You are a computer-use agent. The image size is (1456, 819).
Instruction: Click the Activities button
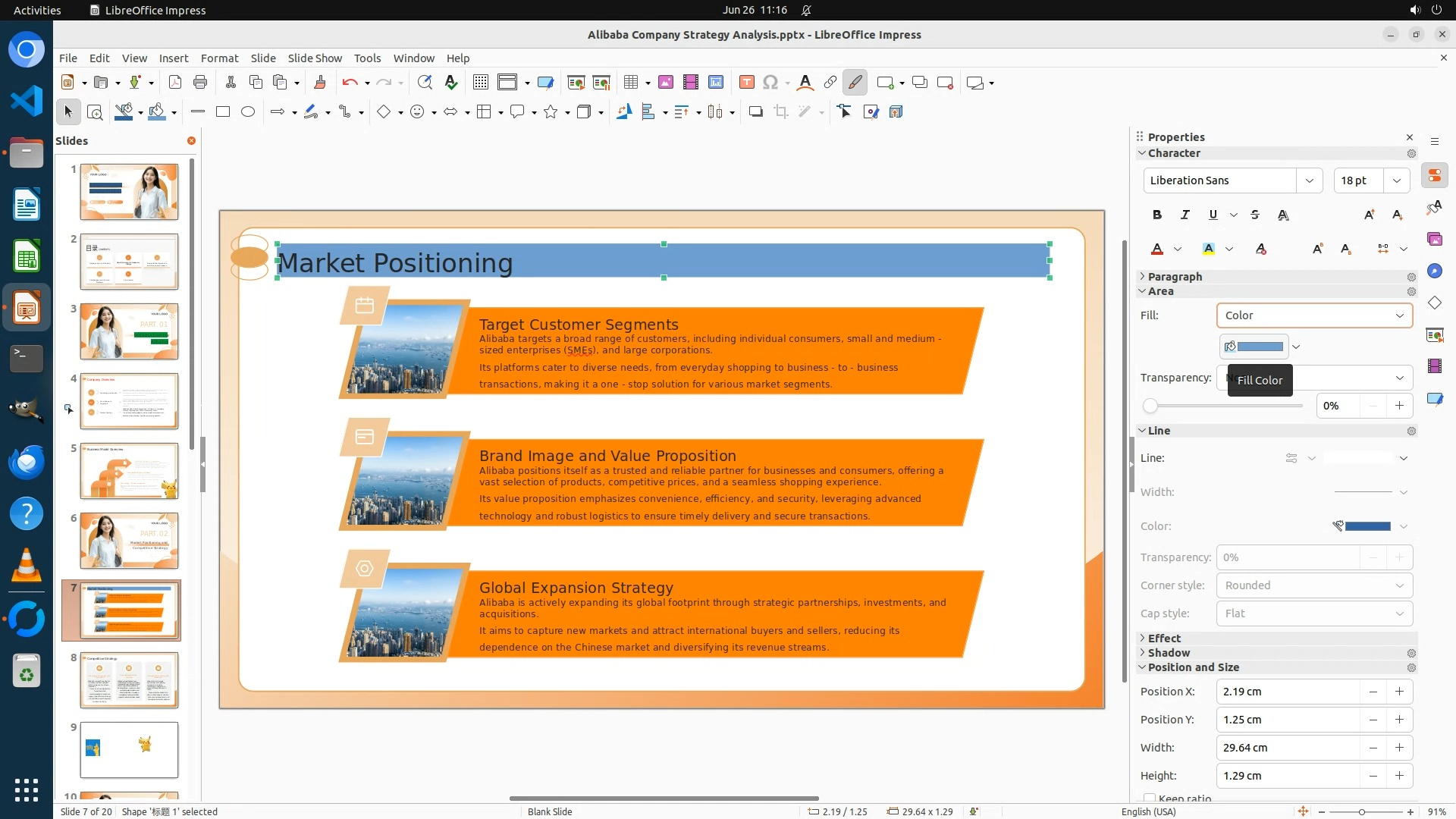tap(37, 10)
